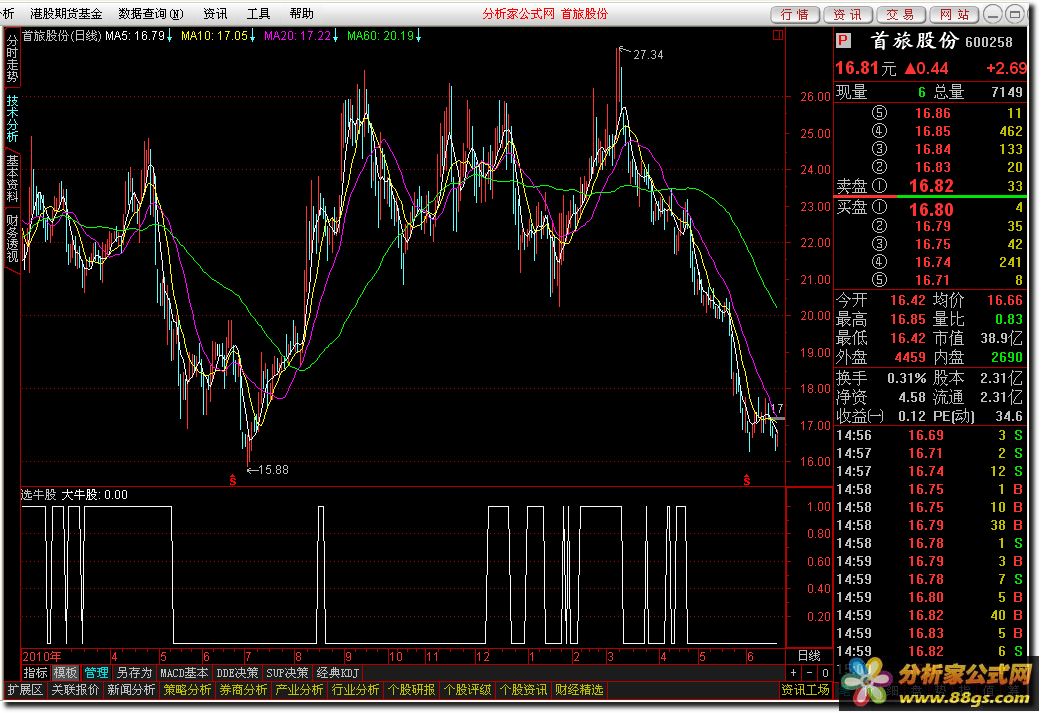Click the MA10 down-arrow indicator

[x=252, y=36]
